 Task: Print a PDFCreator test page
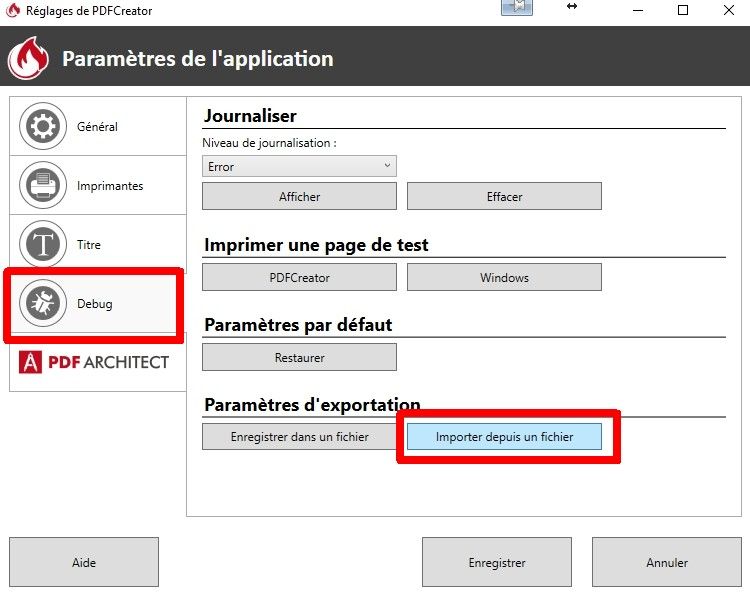coord(299,277)
